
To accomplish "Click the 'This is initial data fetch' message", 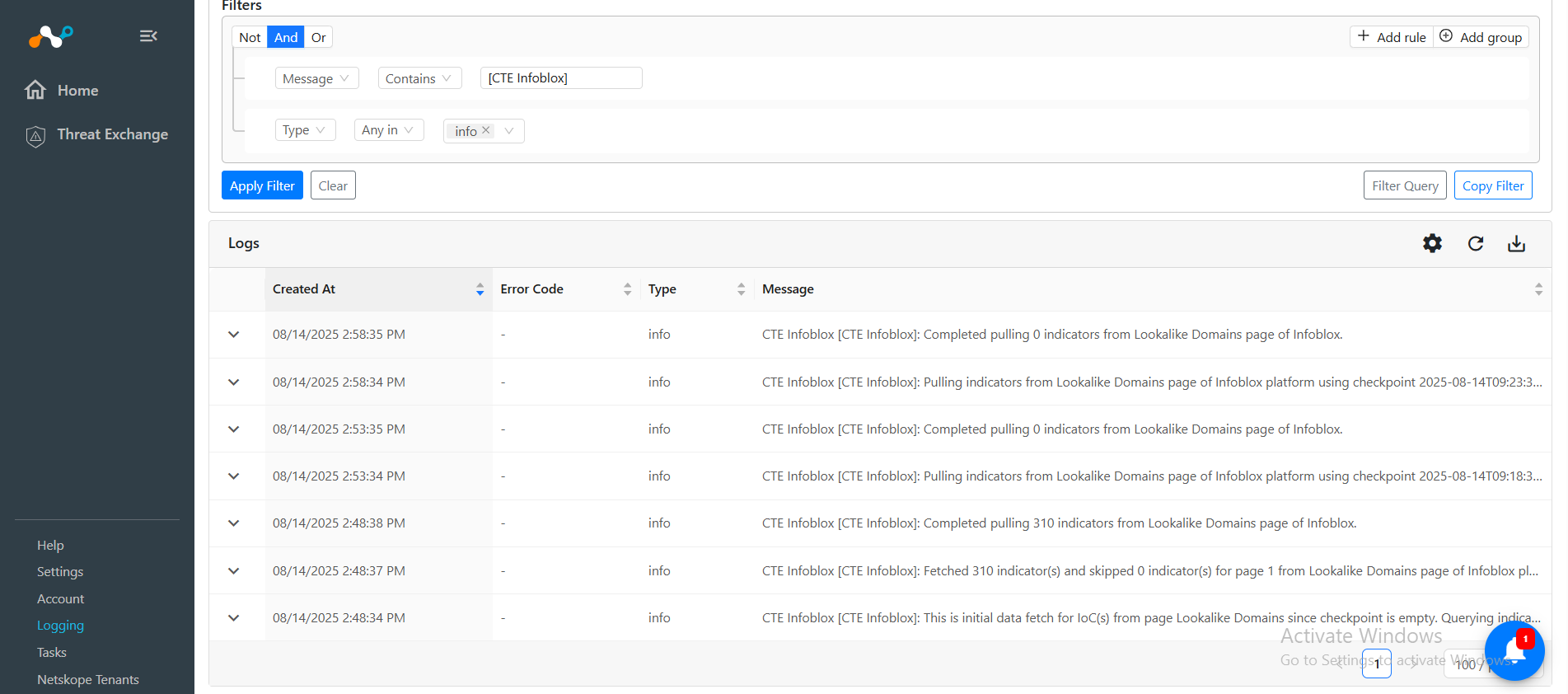I will [x=1151, y=618].
